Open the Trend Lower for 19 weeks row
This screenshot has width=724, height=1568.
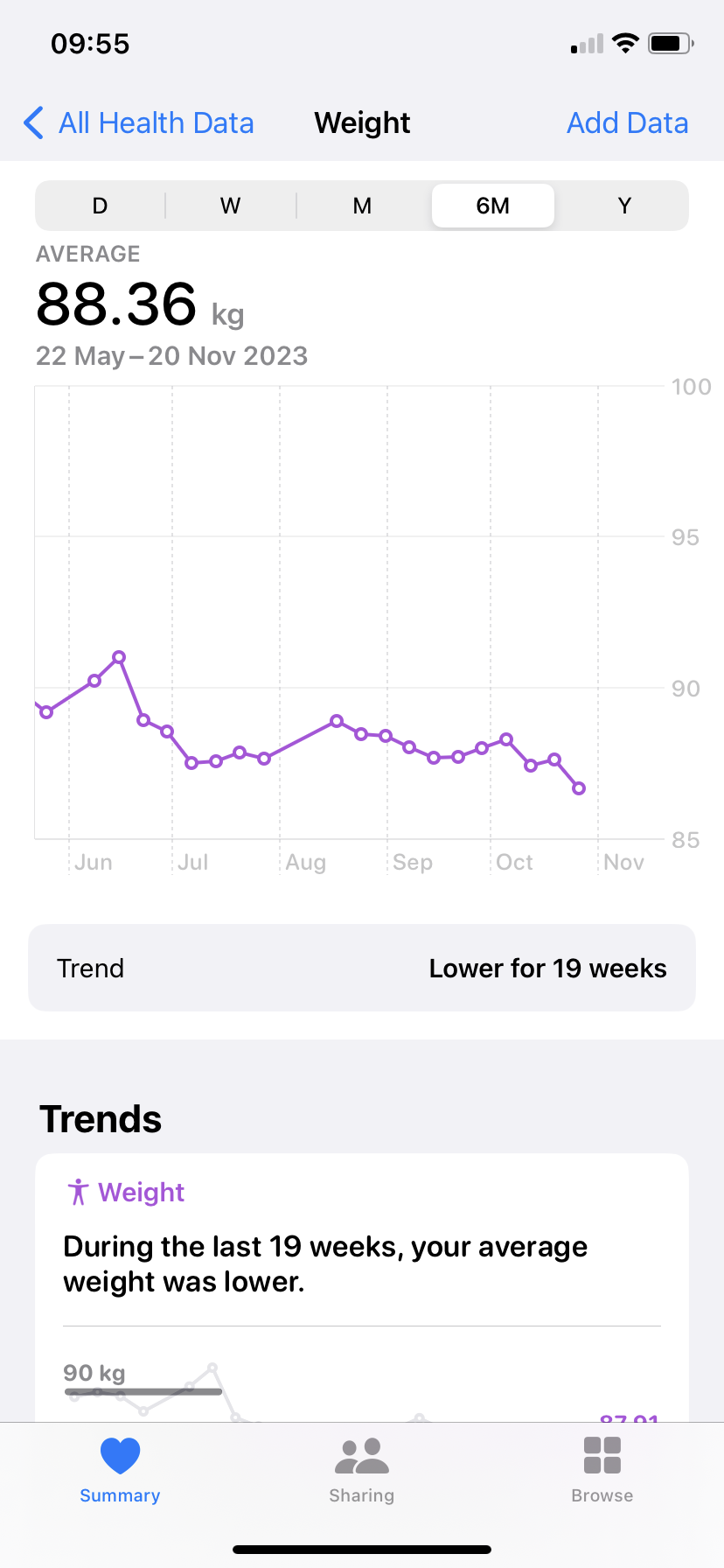[x=362, y=968]
